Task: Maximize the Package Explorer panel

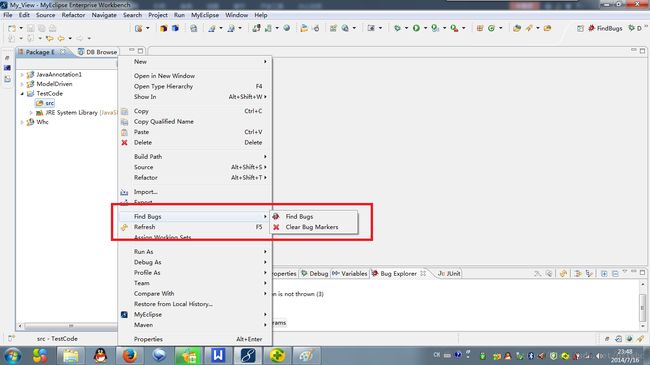Action: click(141, 51)
